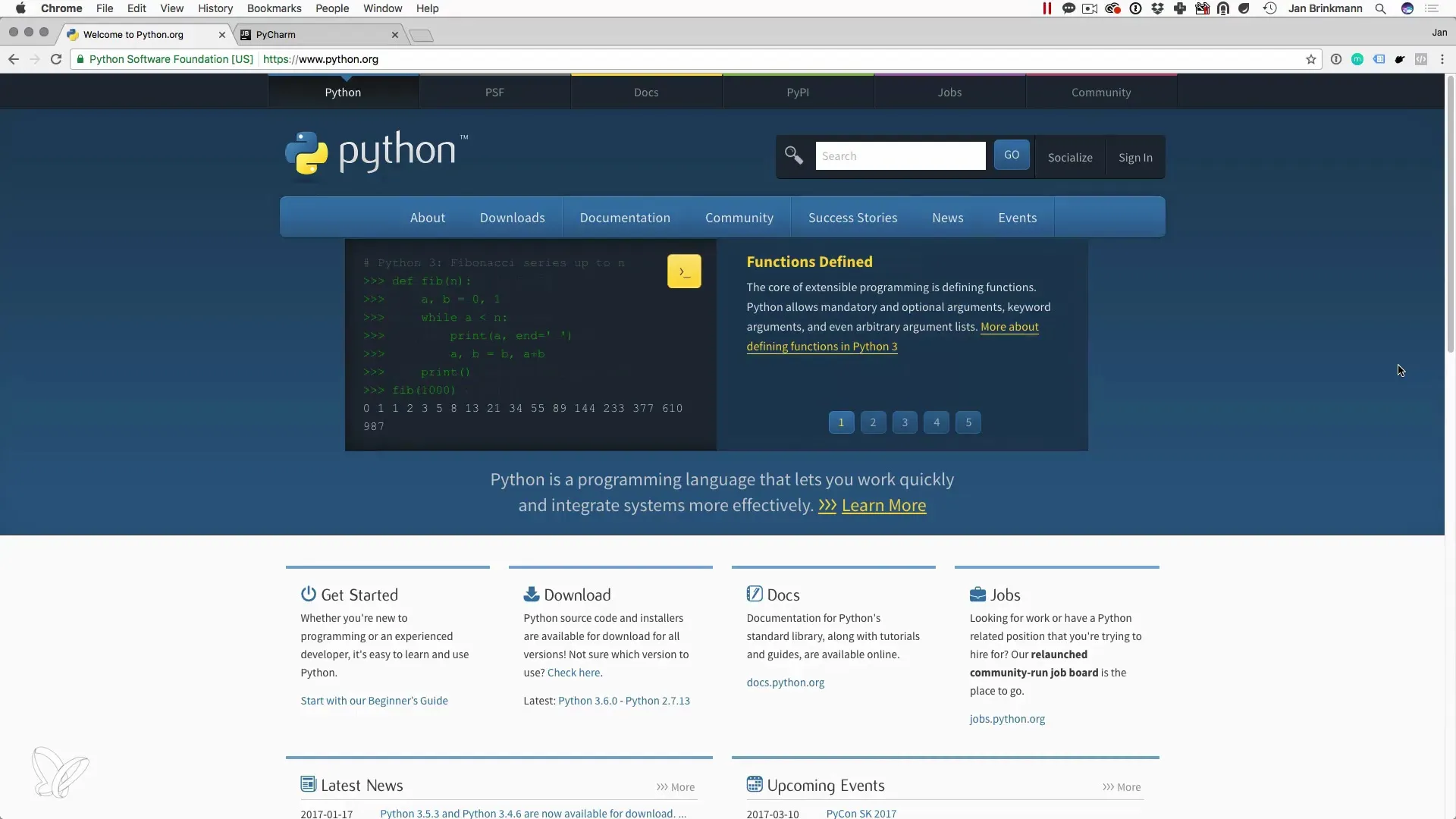This screenshot has height=819, width=1456.
Task: Switch to the PyCharm browser tab
Action: click(318, 35)
